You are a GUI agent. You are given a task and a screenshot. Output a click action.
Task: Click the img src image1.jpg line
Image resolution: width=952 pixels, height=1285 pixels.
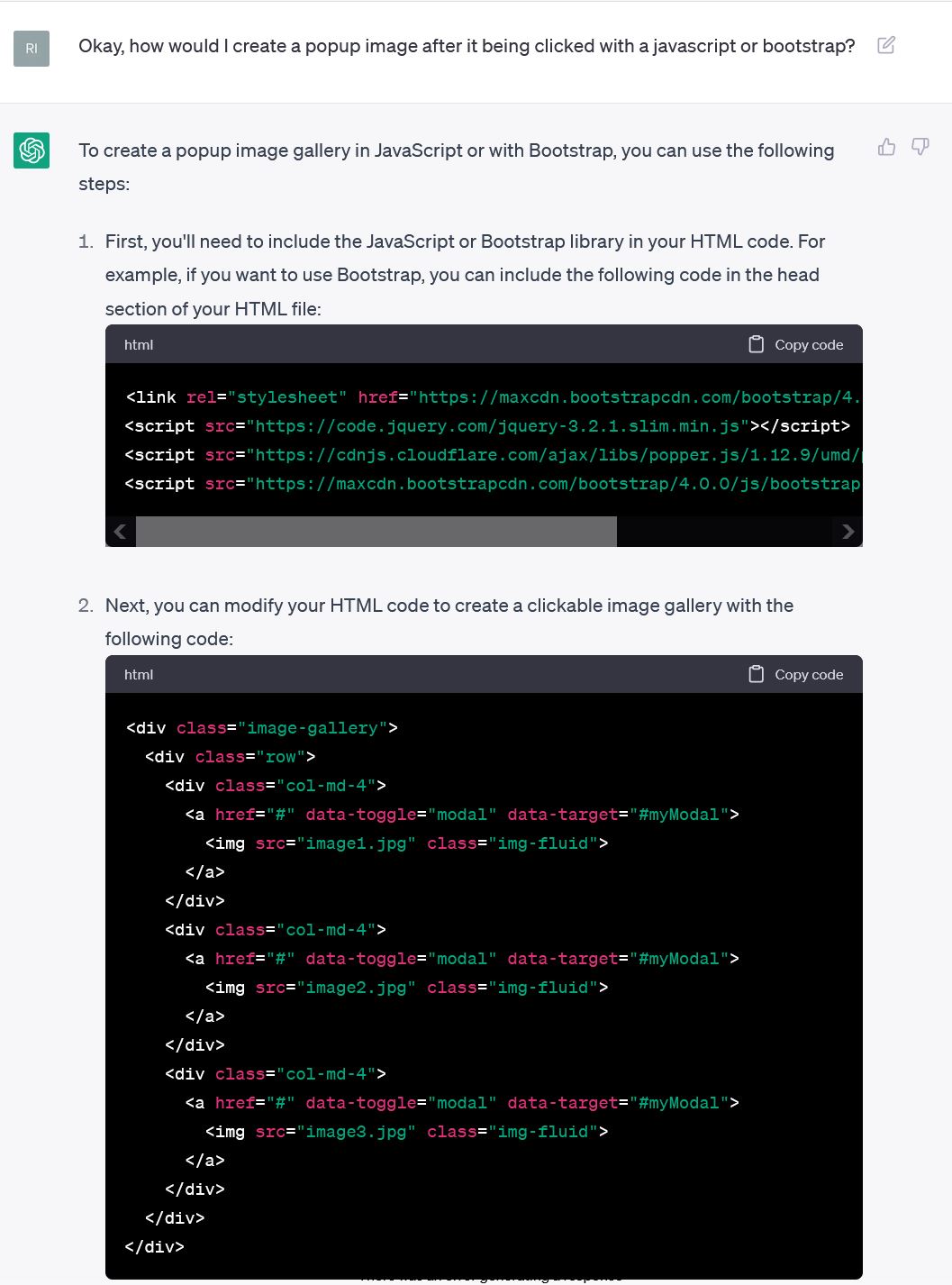coord(407,843)
